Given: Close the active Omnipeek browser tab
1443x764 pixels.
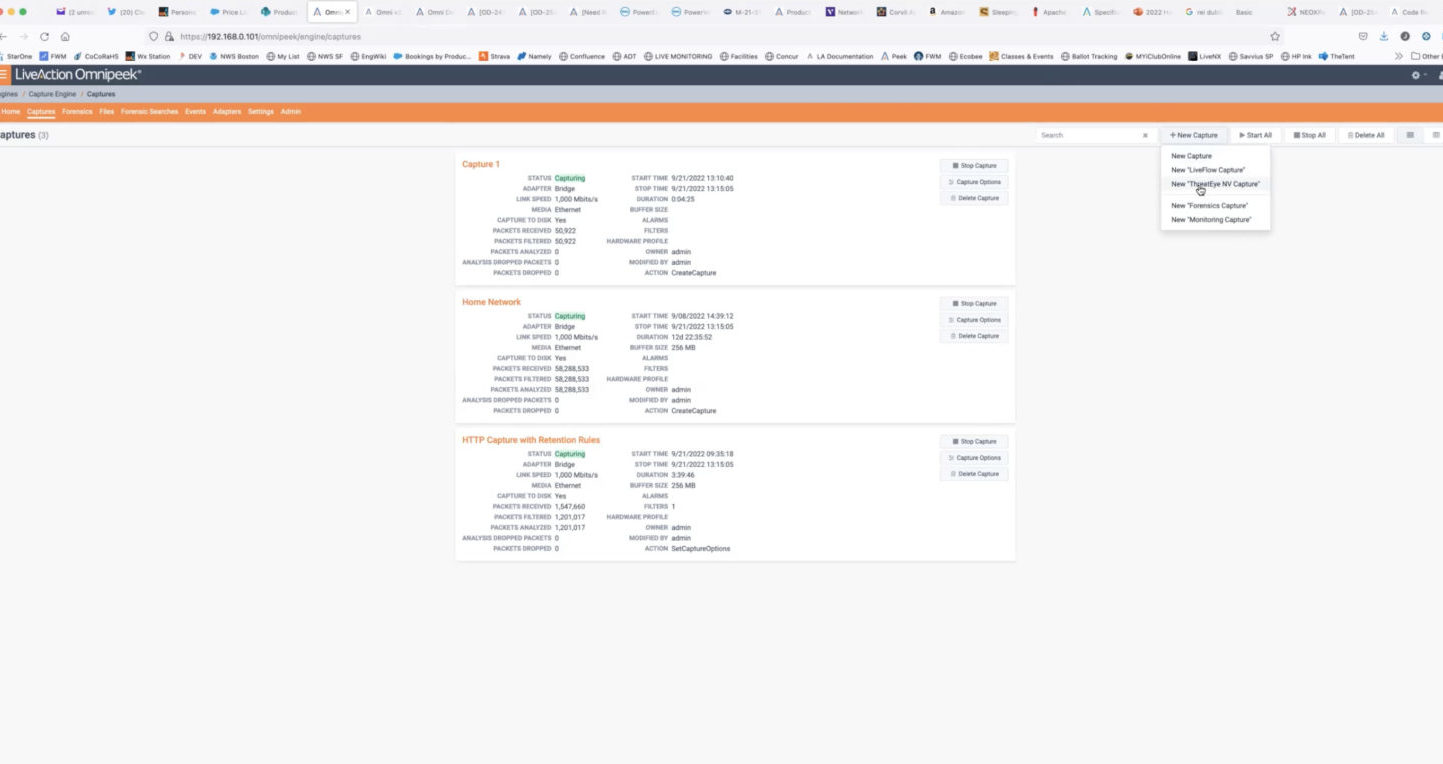Looking at the screenshot, I should pyautogui.click(x=348, y=12).
